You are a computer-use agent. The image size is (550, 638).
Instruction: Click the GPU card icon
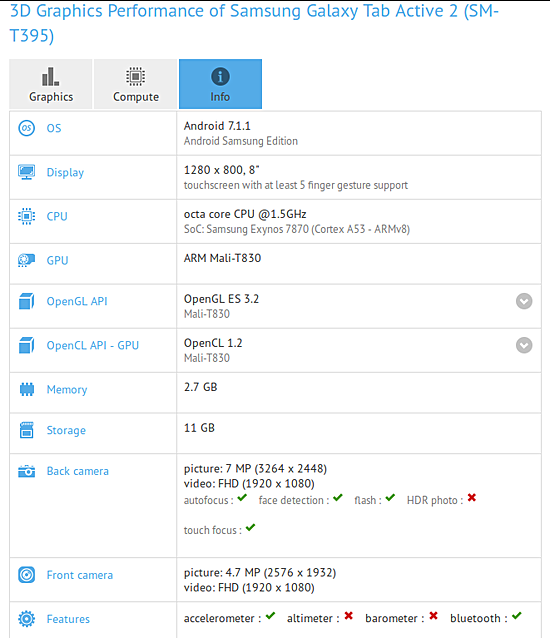(x=26, y=260)
